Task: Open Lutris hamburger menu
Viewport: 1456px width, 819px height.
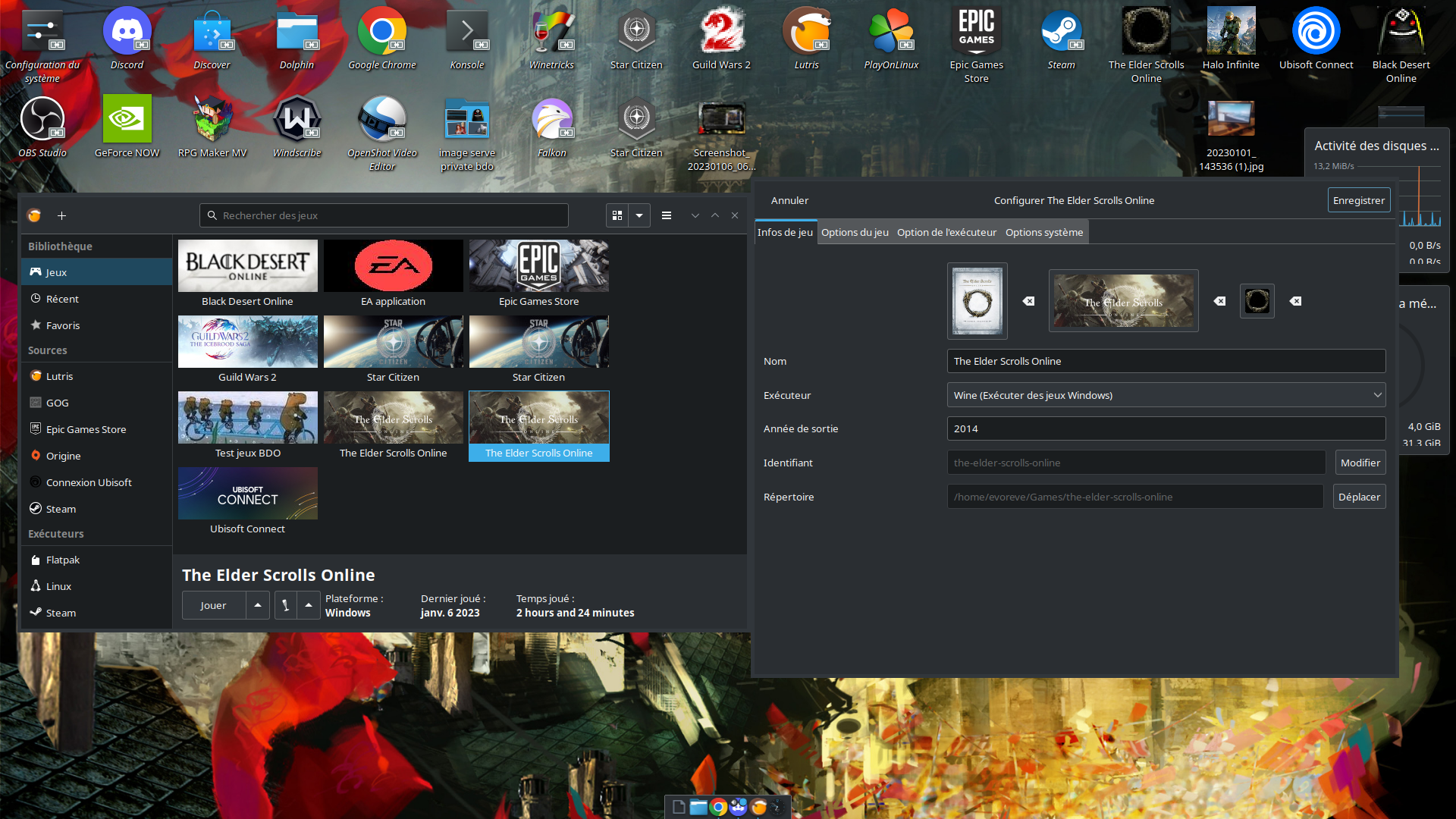Action: (667, 215)
